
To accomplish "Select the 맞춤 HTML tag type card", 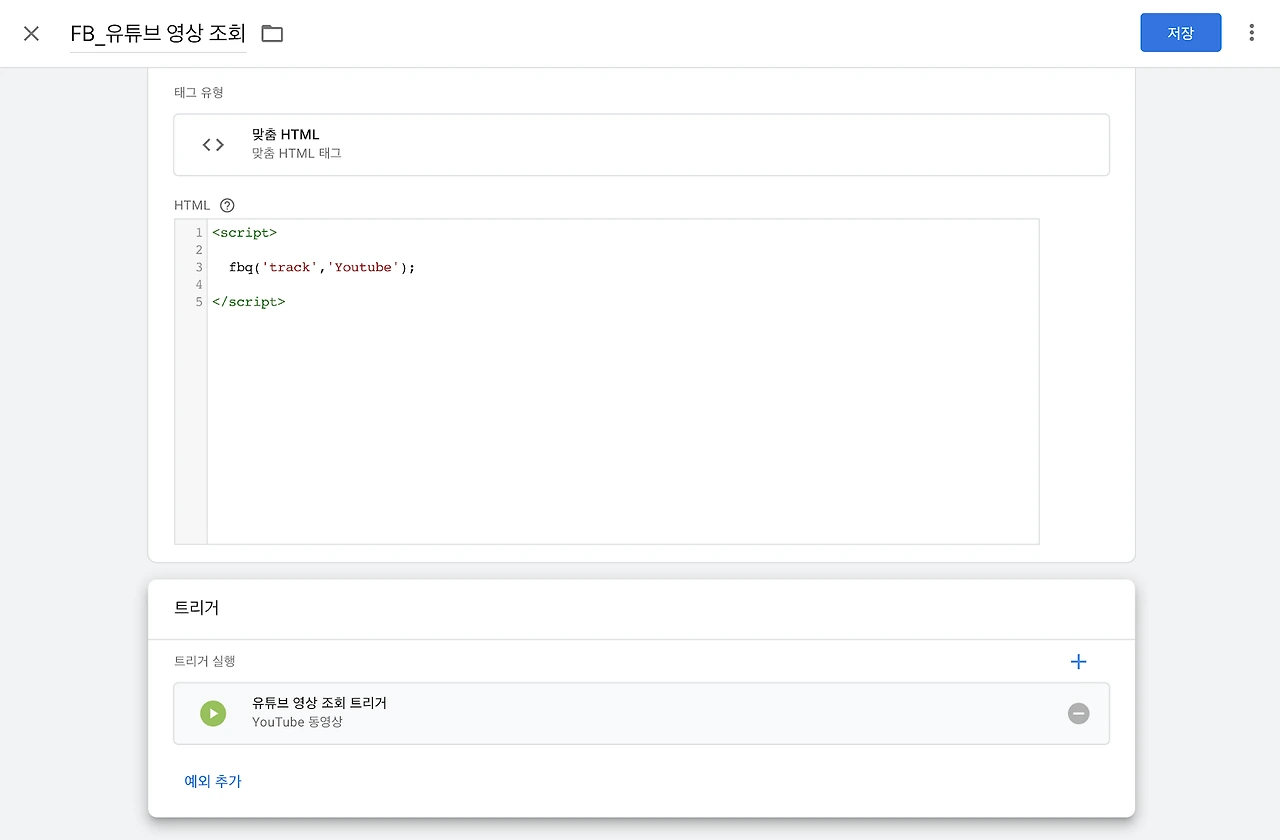I will (x=641, y=145).
